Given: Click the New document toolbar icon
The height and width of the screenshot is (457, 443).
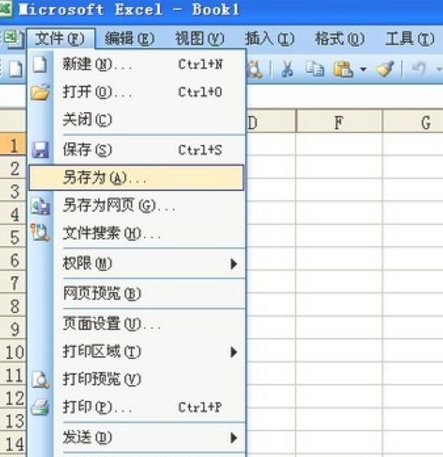Looking at the screenshot, I should point(16,69).
